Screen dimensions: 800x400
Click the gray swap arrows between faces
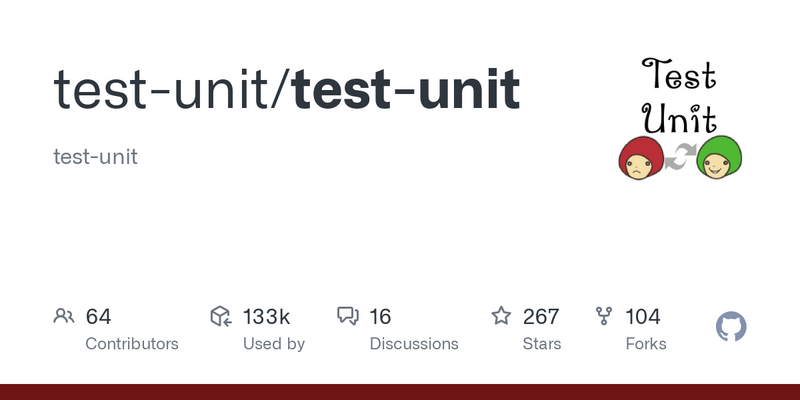tap(680, 157)
